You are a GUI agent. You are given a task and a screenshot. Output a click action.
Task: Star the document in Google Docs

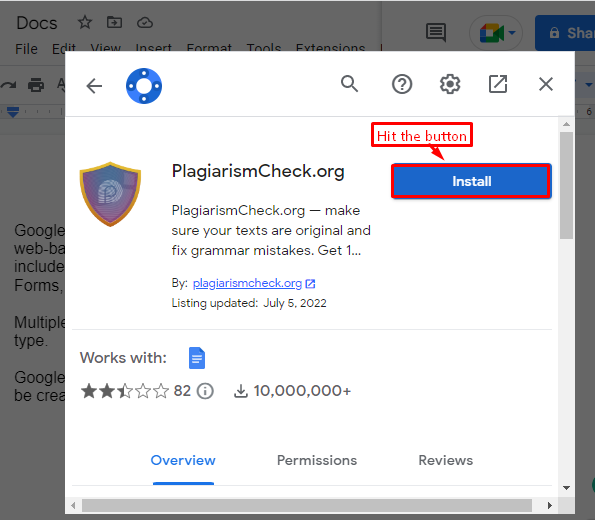[85, 23]
